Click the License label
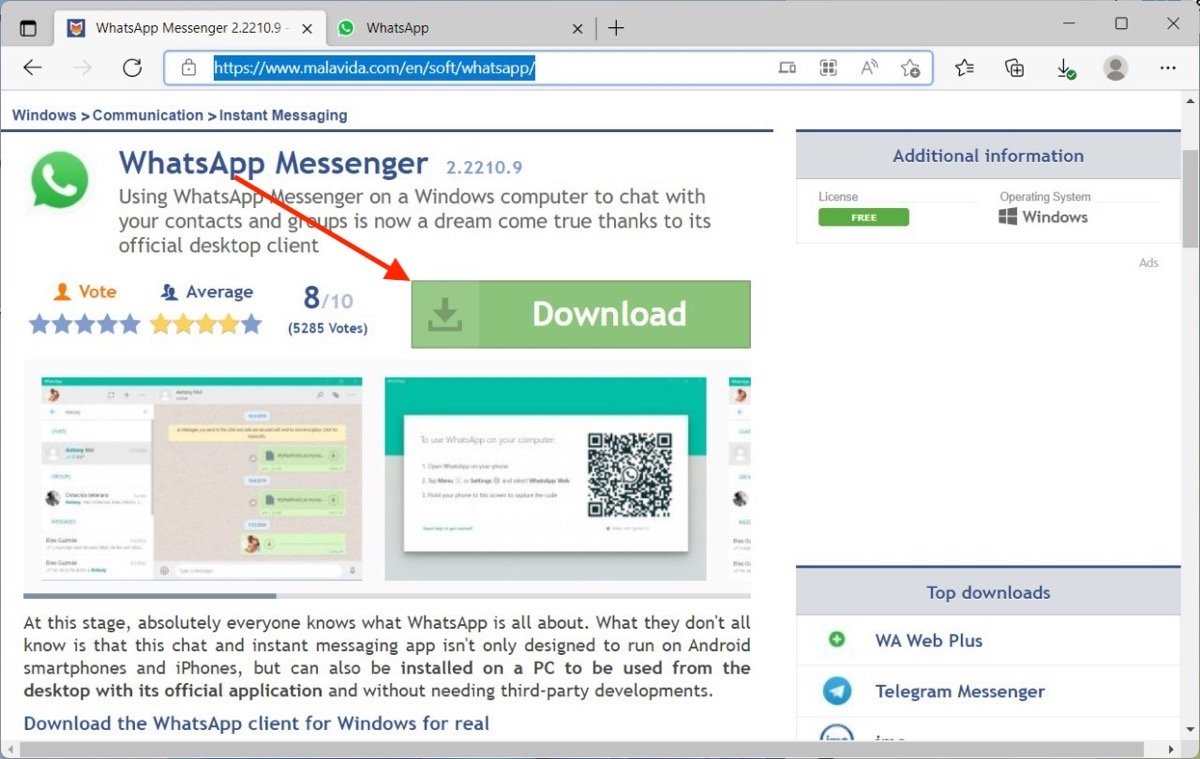The width and height of the screenshot is (1200, 759). (838, 197)
